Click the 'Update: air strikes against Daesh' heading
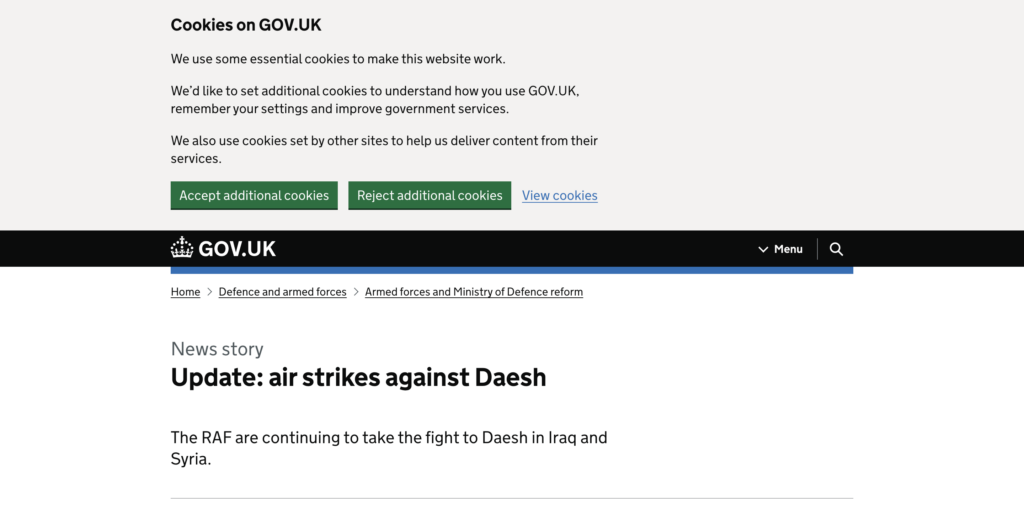Screen dimensions: 1024x520 pyautogui.click(x=358, y=377)
